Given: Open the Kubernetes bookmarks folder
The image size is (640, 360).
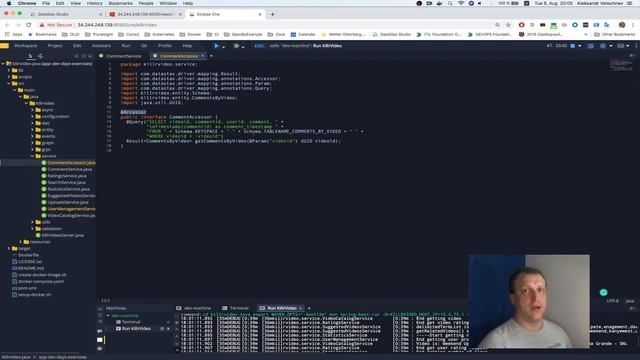Looking at the screenshot, I should 159,34.
